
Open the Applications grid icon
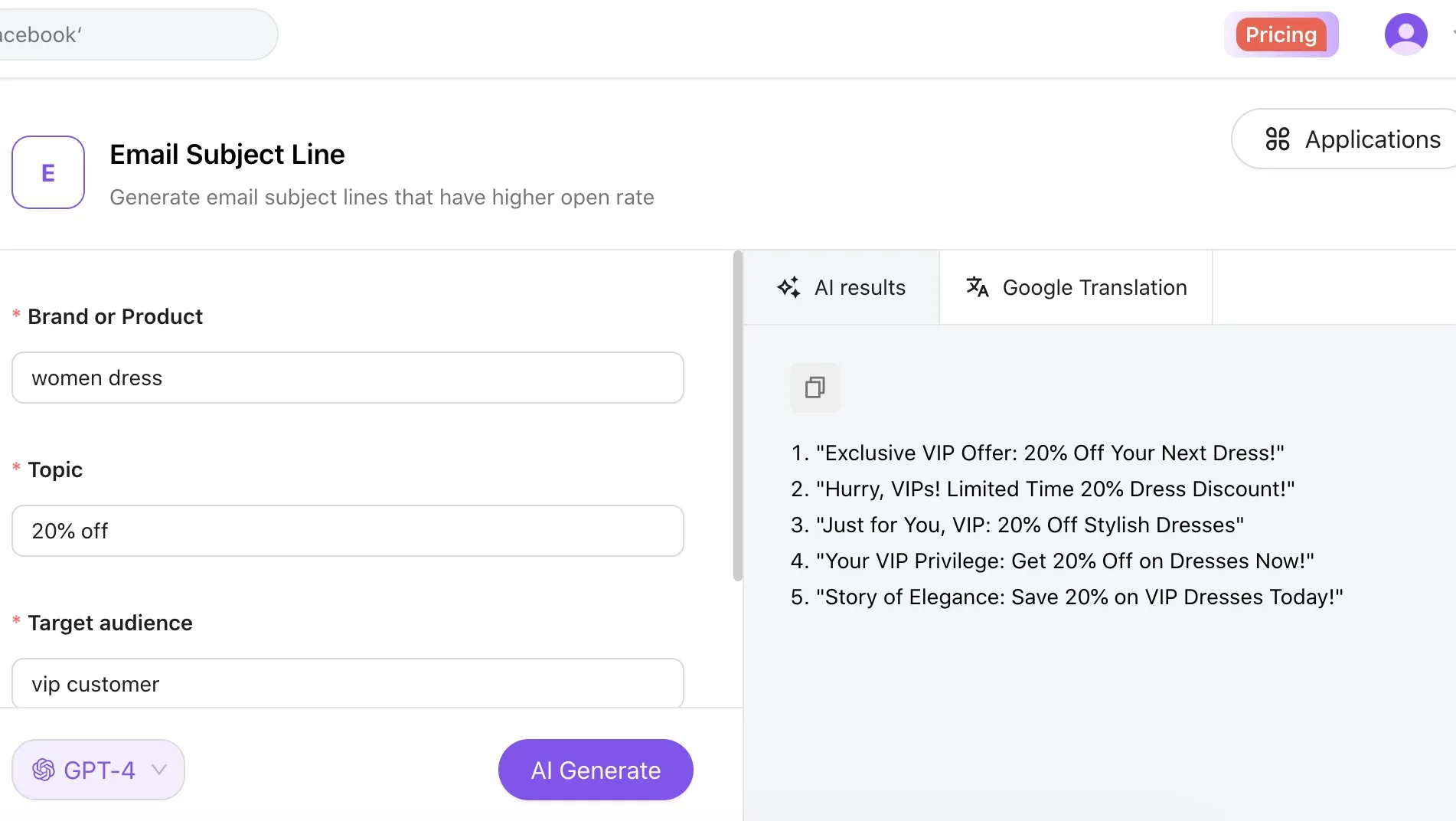tap(1277, 139)
